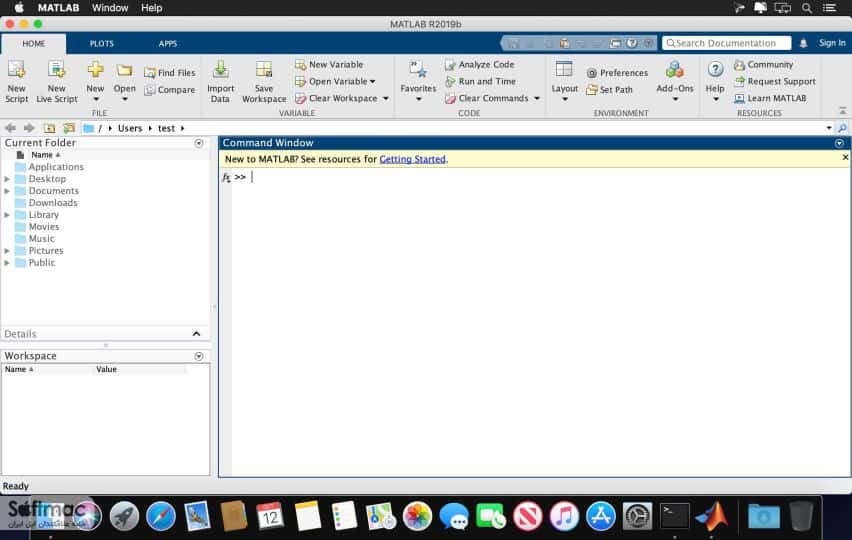
Task: Open Safari from the Dock
Action: (x=160, y=516)
